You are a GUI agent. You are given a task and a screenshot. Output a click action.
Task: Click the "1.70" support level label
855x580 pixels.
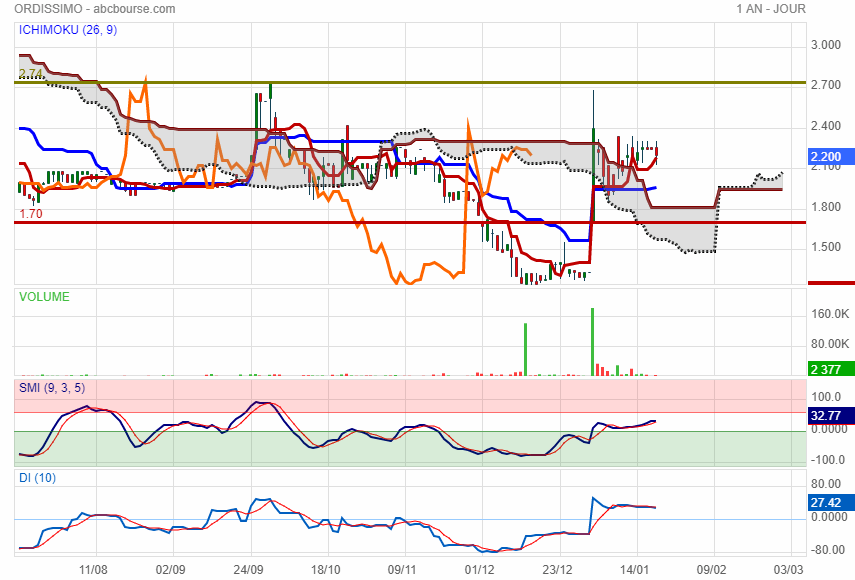coord(31,214)
